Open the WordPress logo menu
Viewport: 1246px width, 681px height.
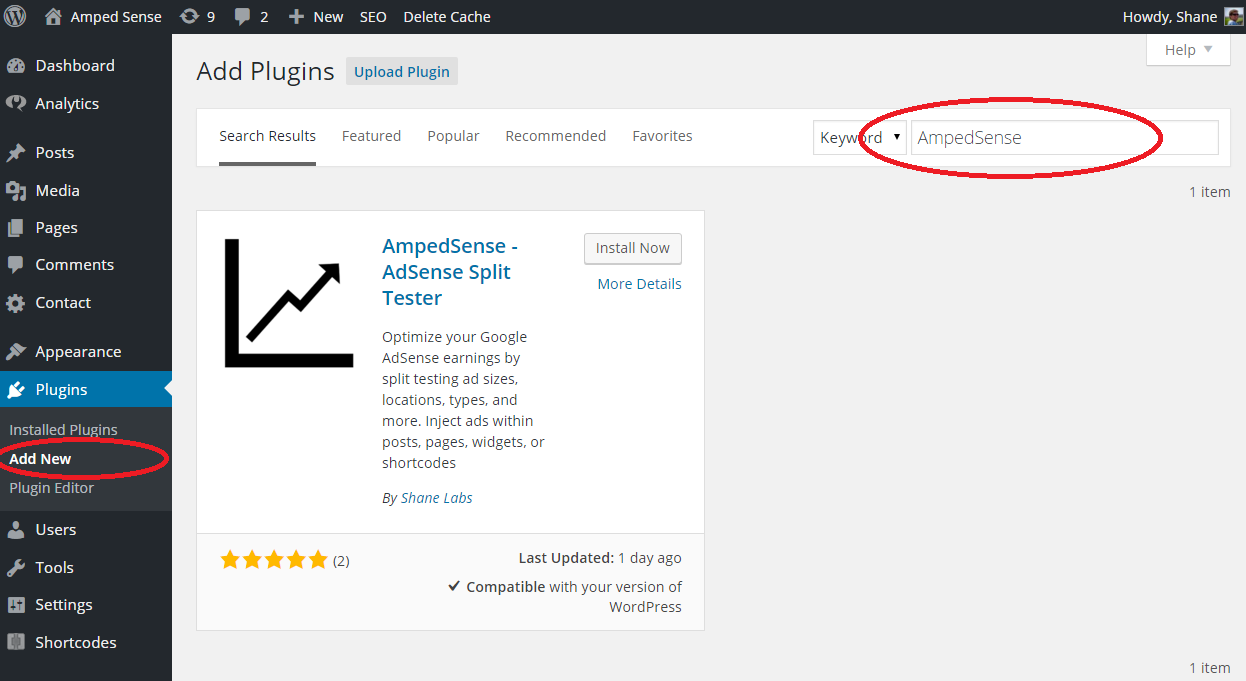tap(15, 17)
